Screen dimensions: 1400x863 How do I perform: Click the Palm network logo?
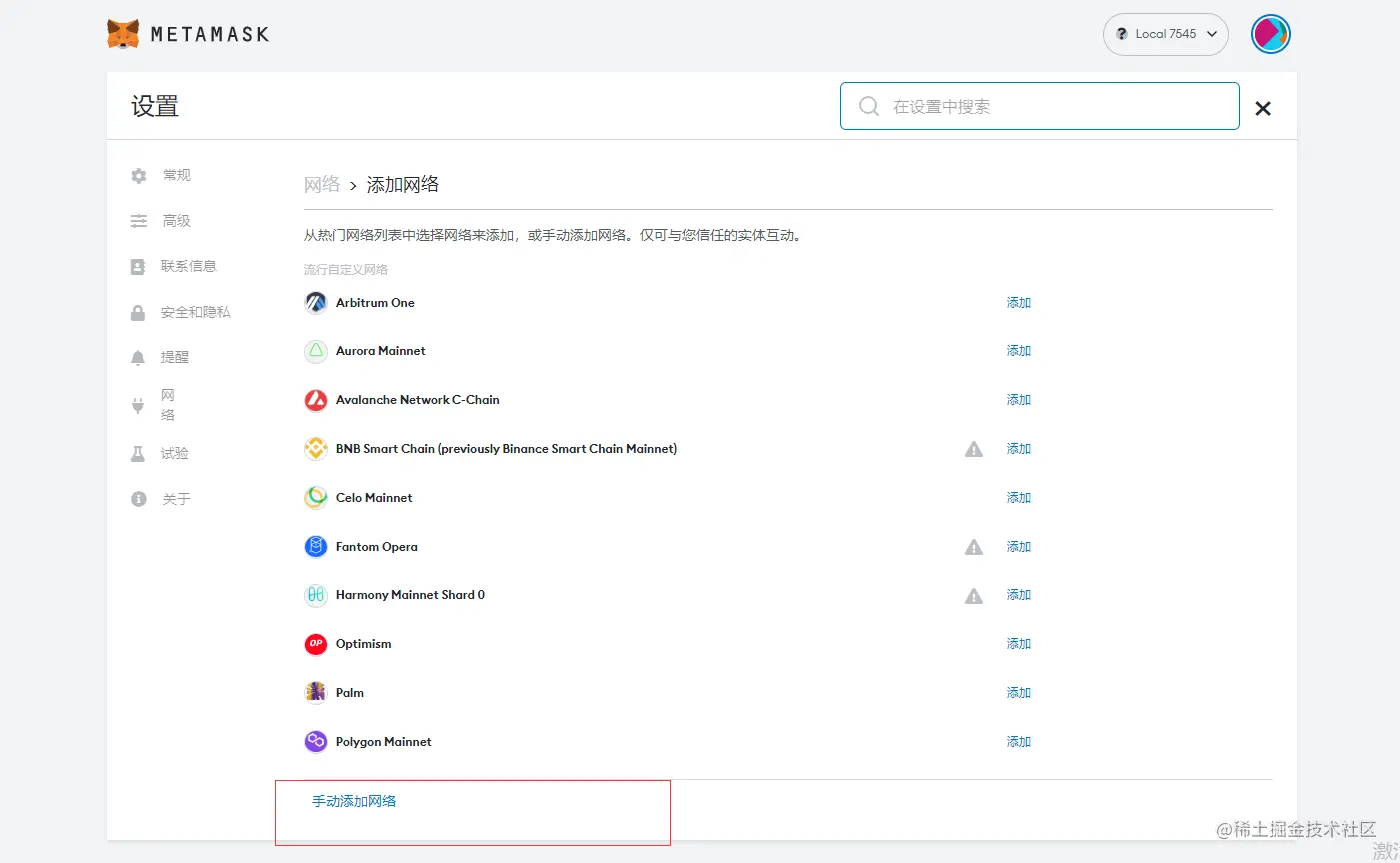[x=316, y=693]
